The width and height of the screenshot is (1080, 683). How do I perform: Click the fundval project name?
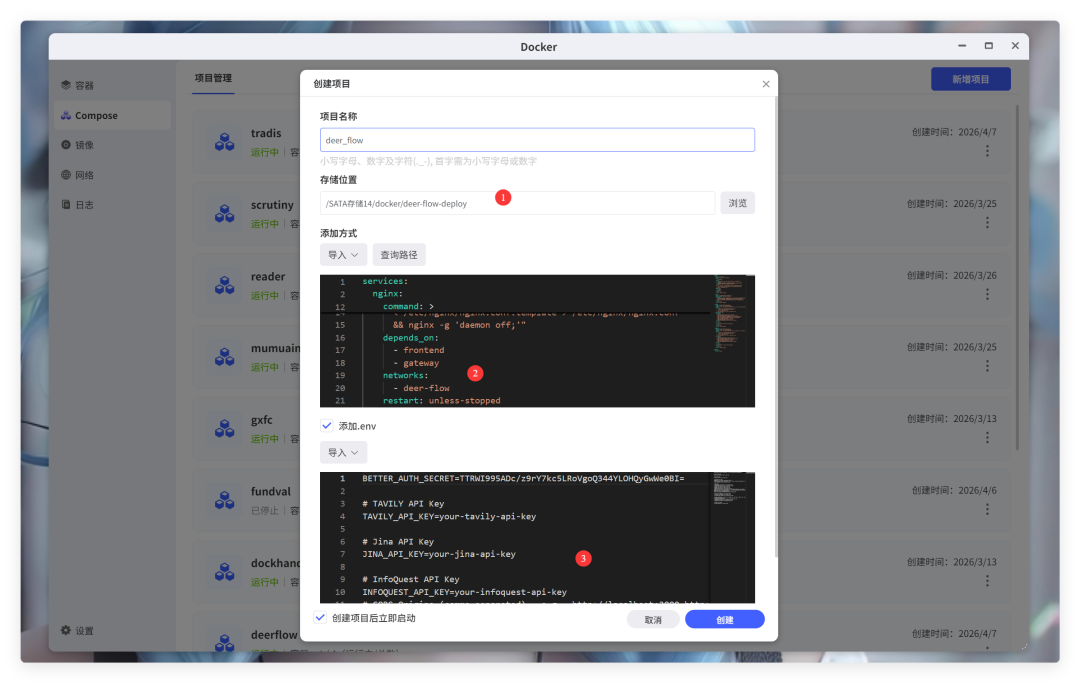[x=271, y=491]
